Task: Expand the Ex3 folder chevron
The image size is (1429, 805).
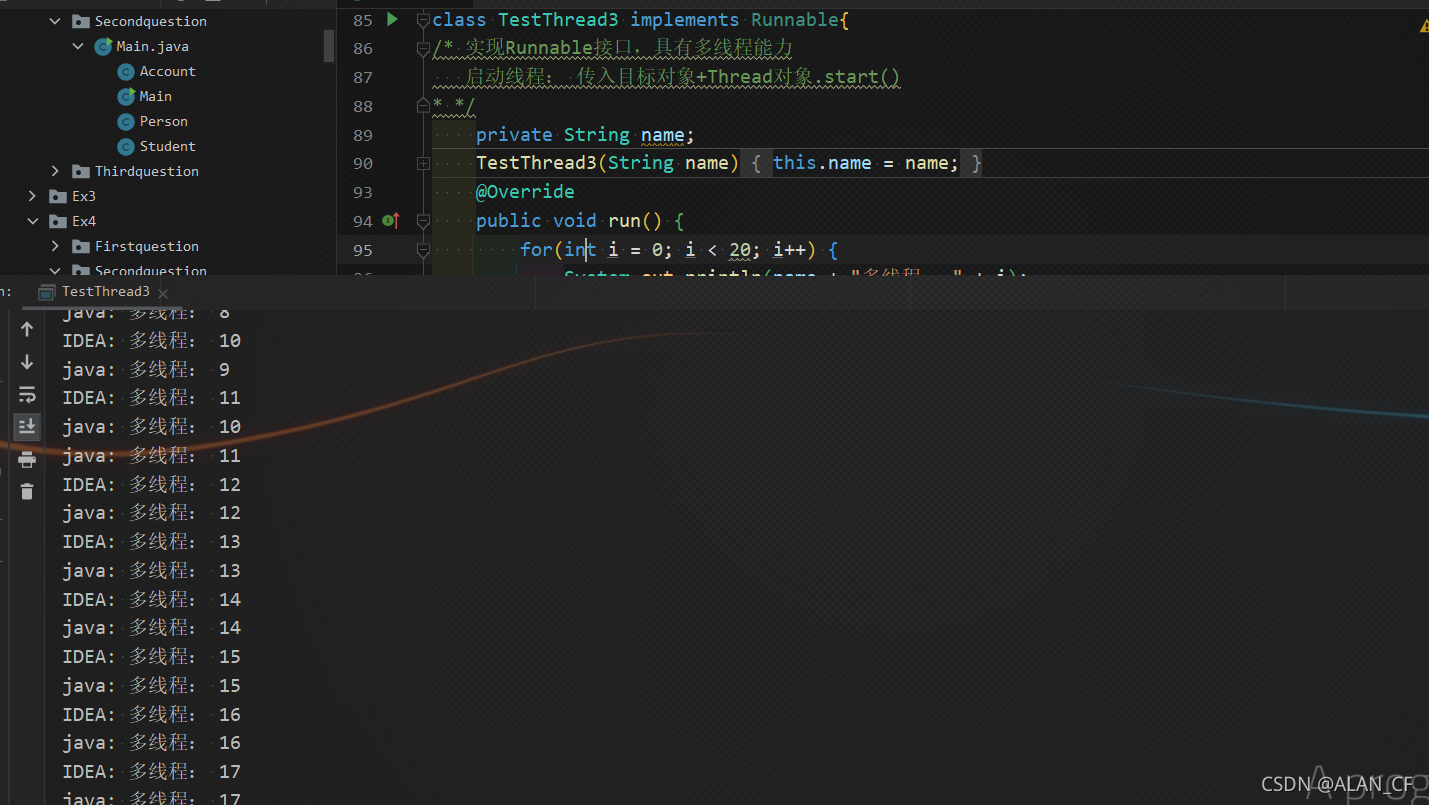Action: click(33, 196)
